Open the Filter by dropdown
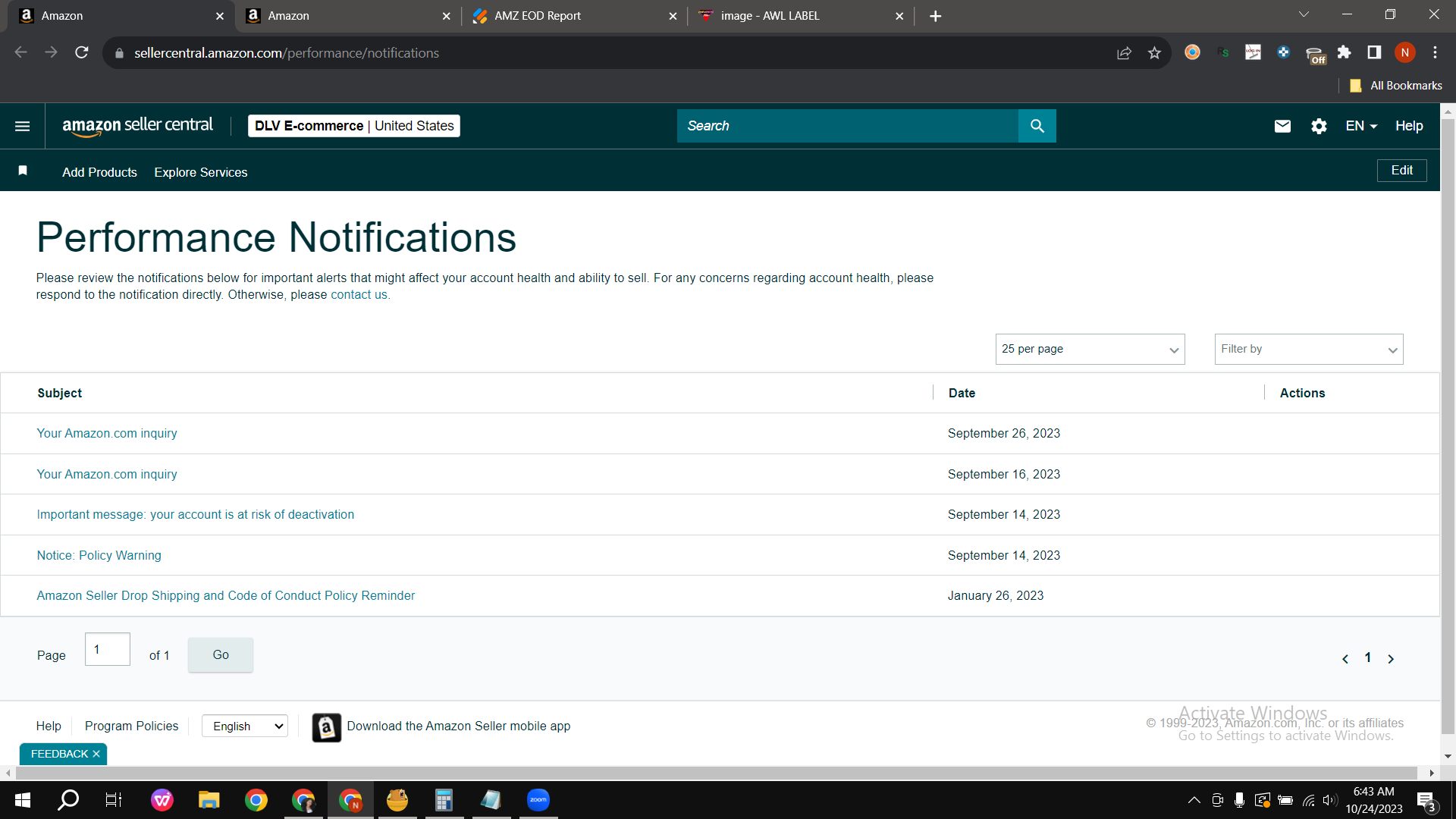 (1308, 349)
